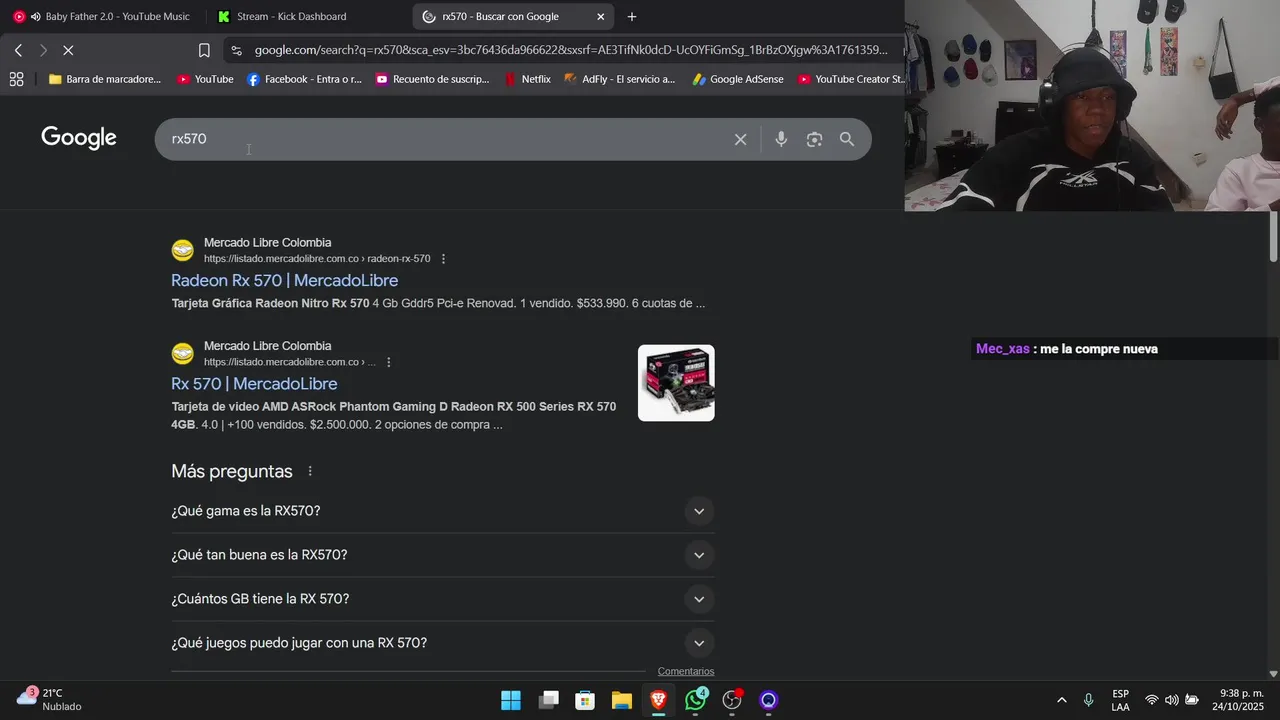1280x720 pixels.
Task: Open Brave browser on taskbar
Action: (658, 700)
